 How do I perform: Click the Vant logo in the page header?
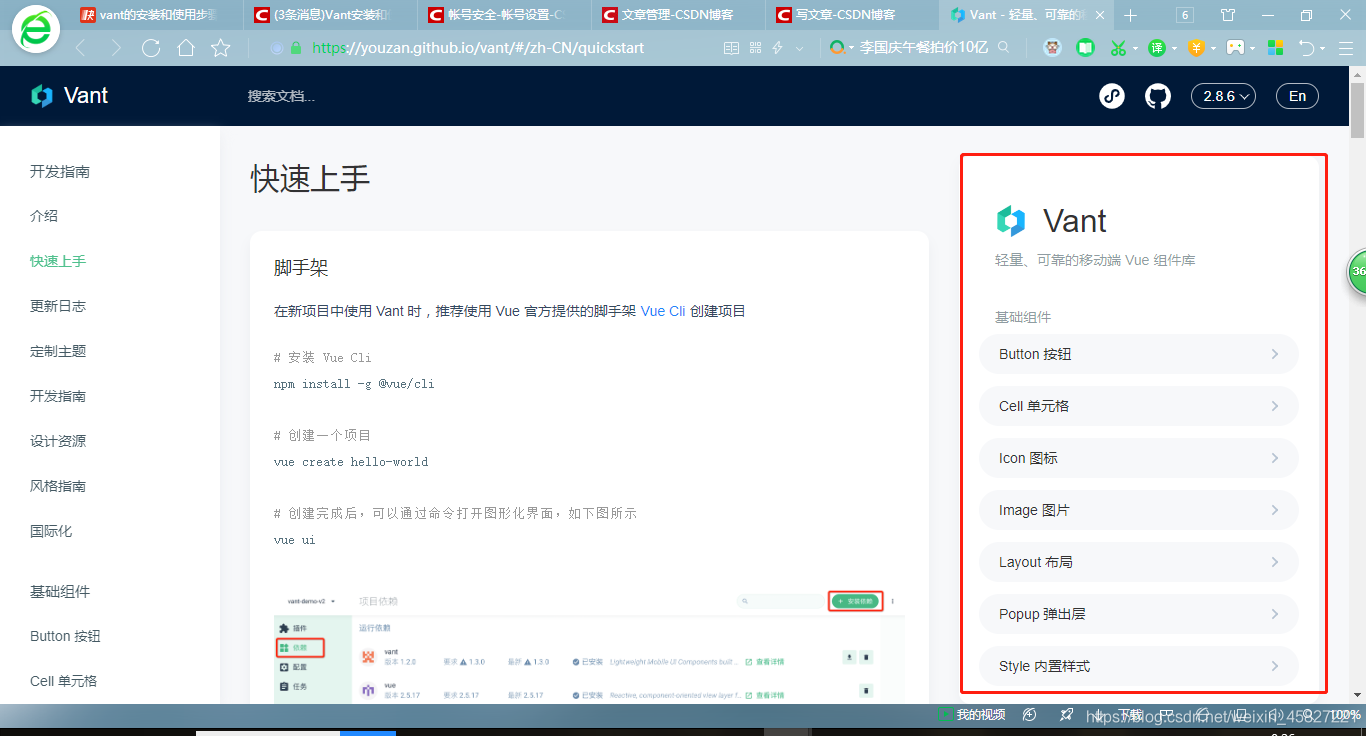pos(69,96)
